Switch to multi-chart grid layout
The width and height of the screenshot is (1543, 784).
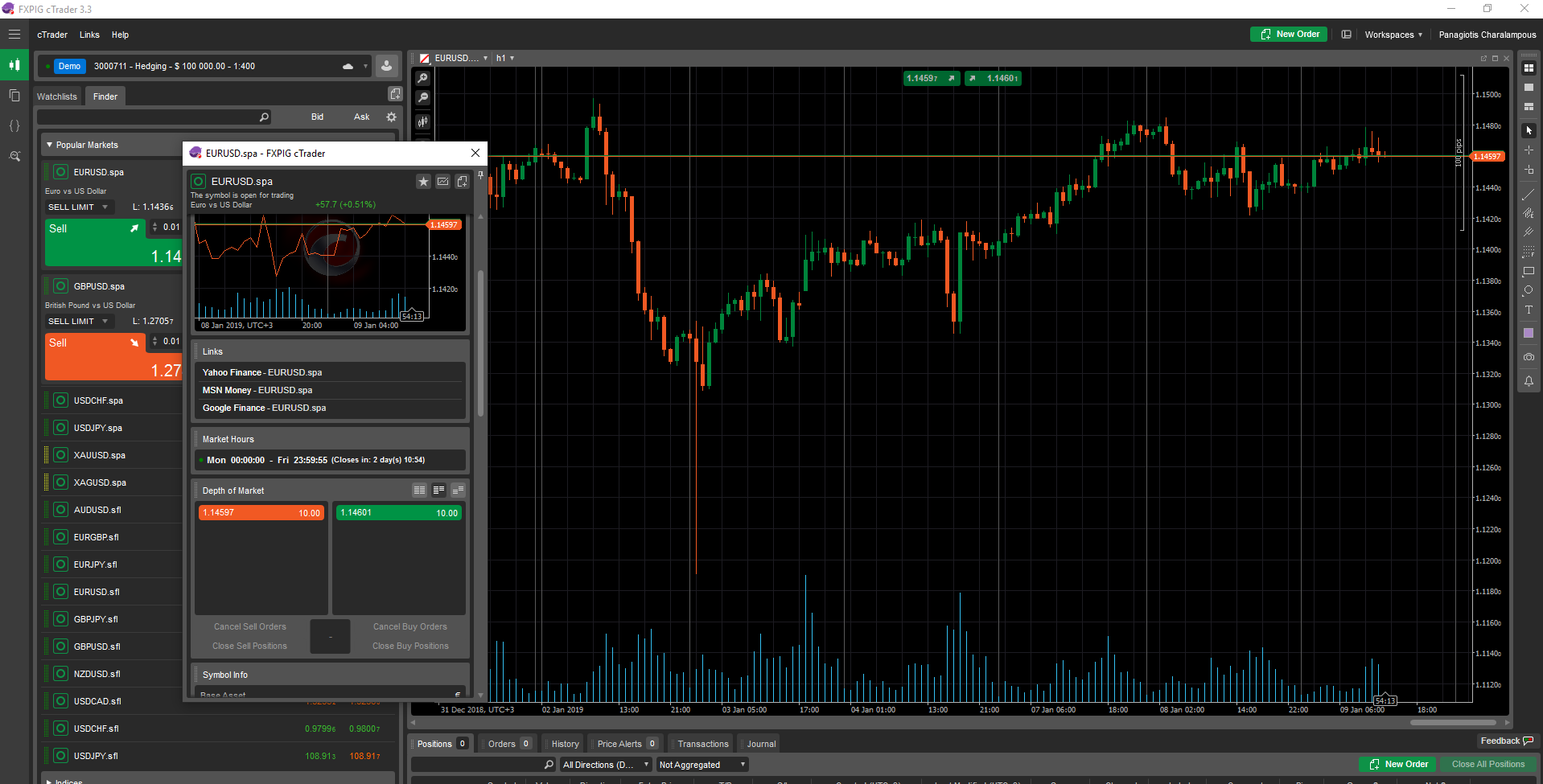click(1529, 68)
